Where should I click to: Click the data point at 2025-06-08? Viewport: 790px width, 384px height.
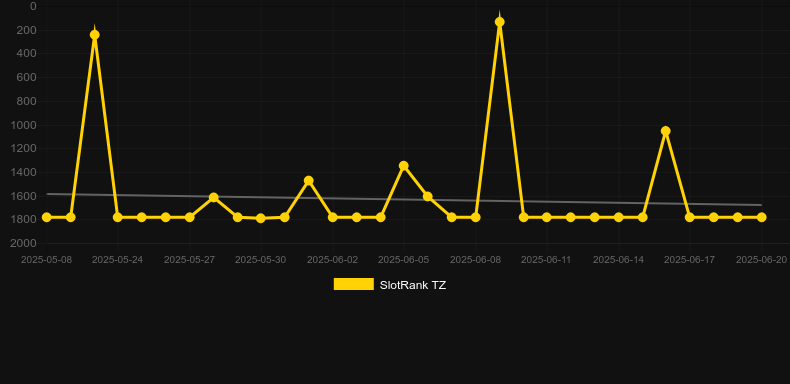tap(476, 217)
